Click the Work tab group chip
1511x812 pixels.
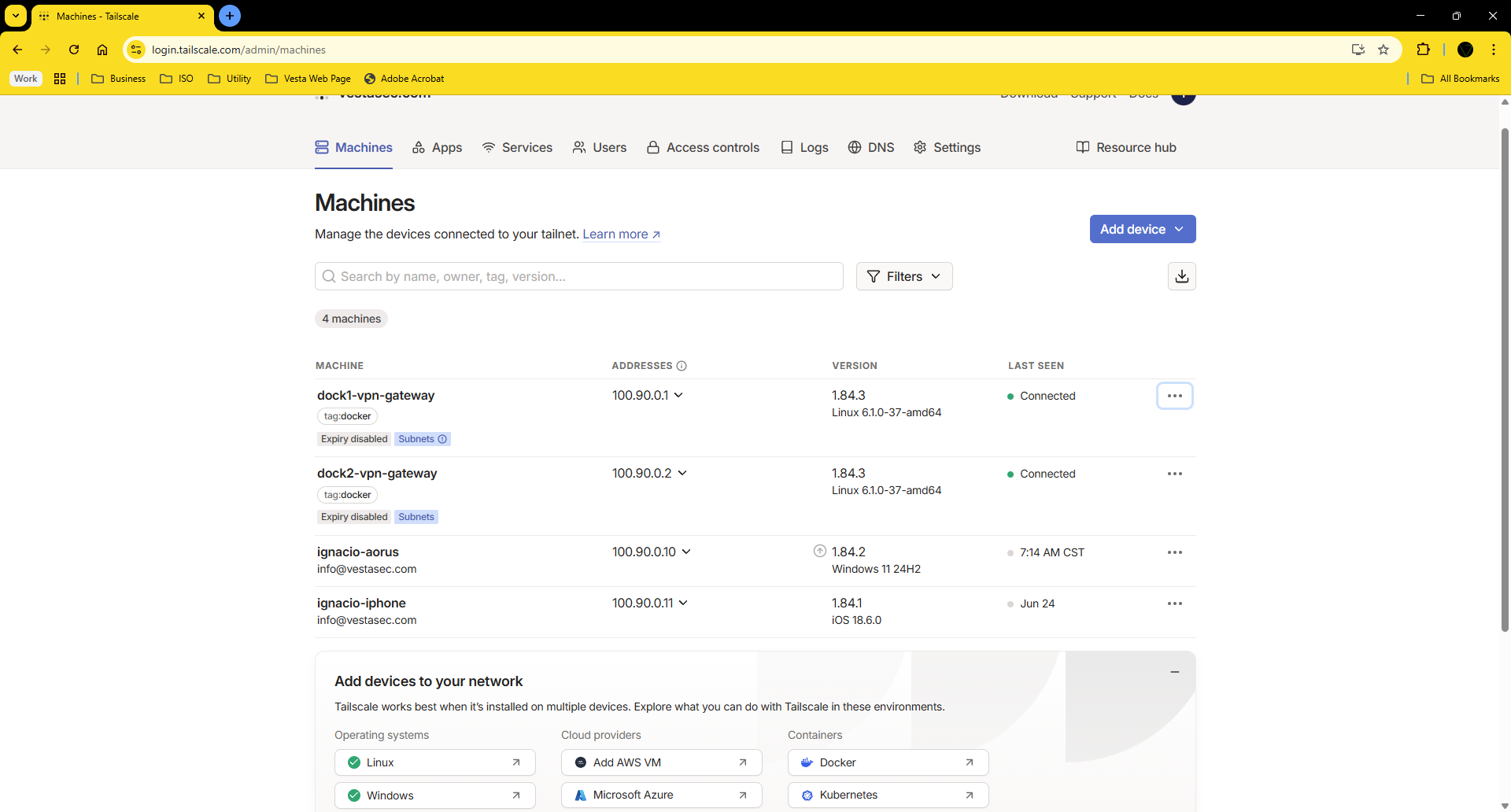(25, 79)
